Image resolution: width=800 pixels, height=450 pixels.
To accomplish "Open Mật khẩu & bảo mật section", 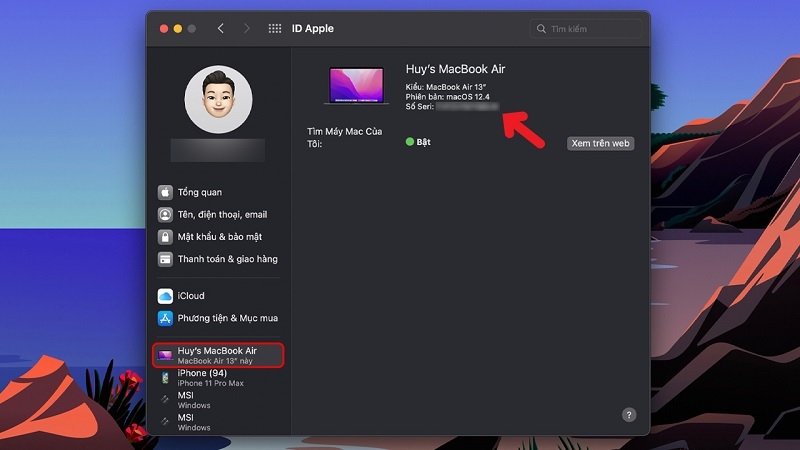I will (x=218, y=237).
